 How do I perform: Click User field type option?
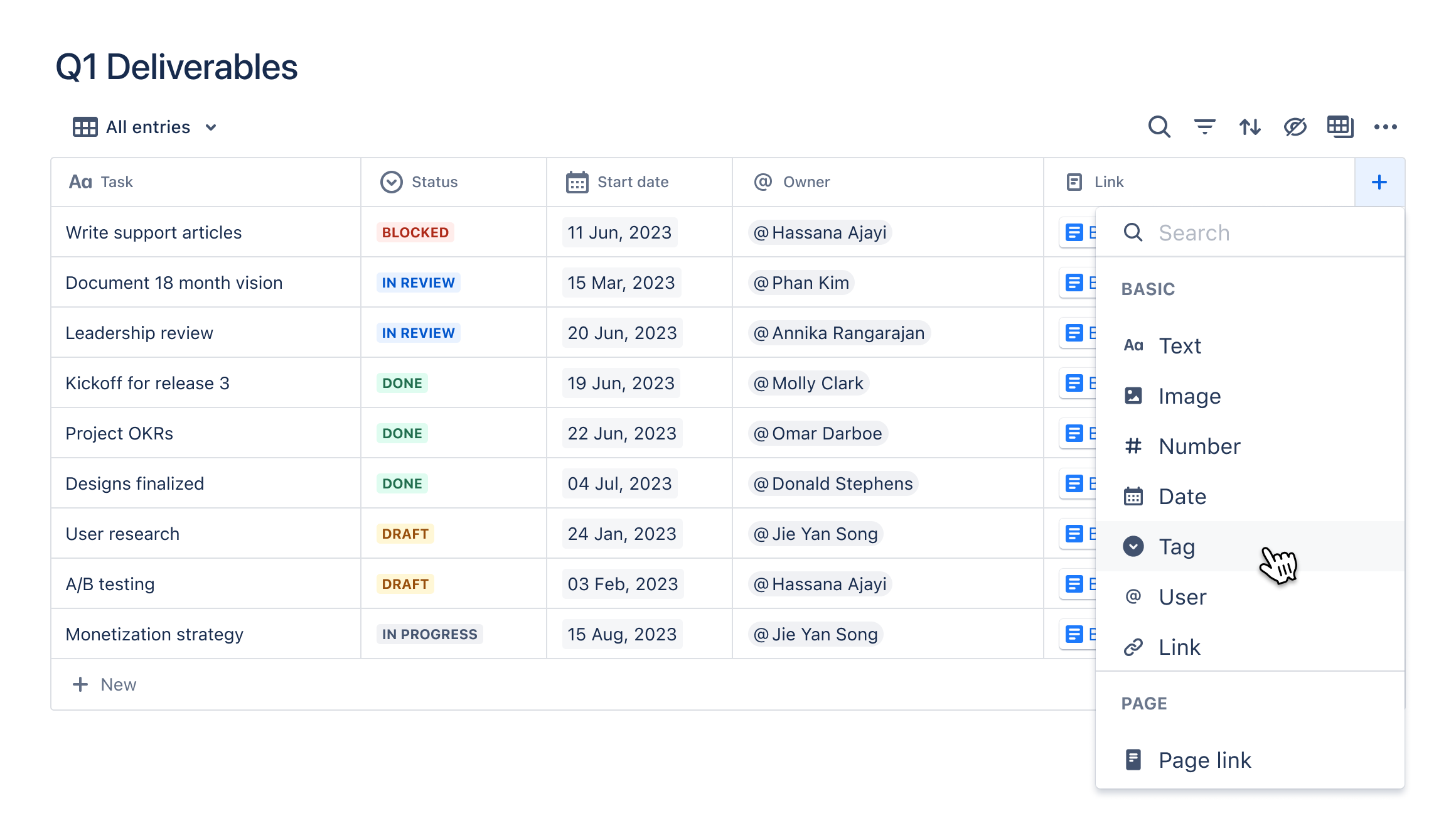pyautogui.click(x=1183, y=596)
